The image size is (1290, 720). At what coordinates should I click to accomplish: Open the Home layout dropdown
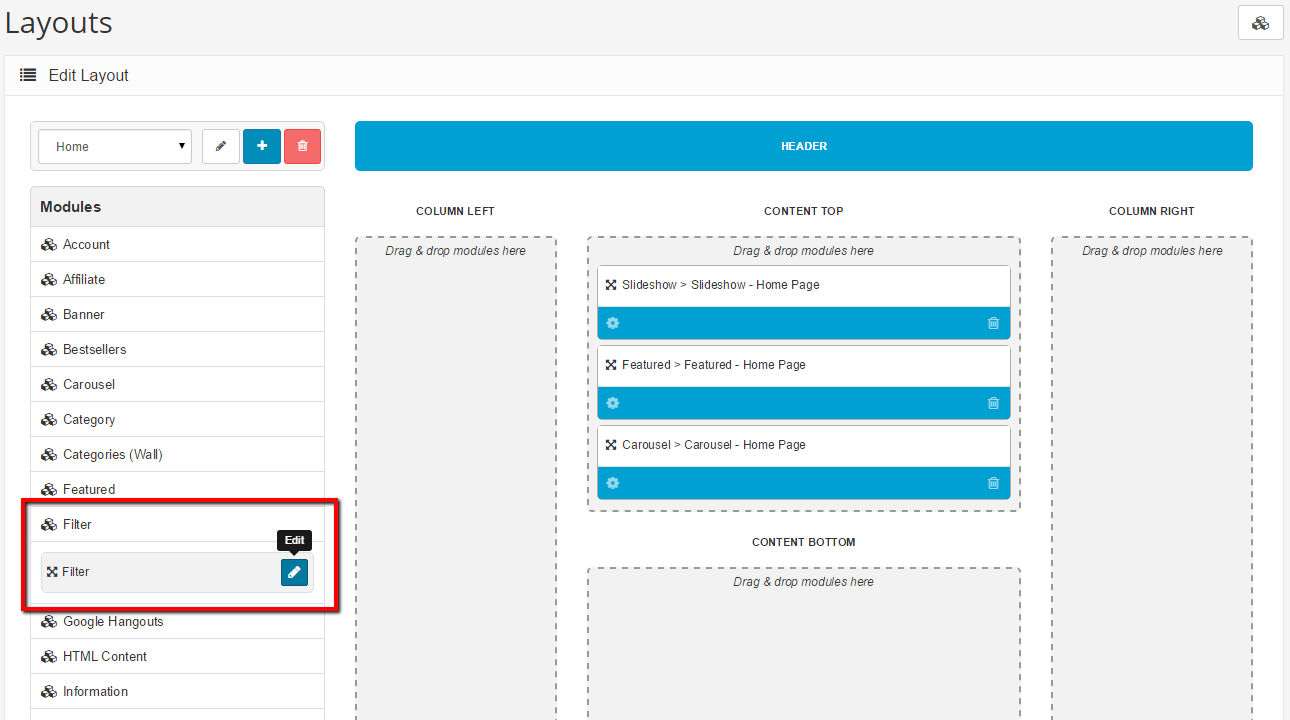[115, 146]
